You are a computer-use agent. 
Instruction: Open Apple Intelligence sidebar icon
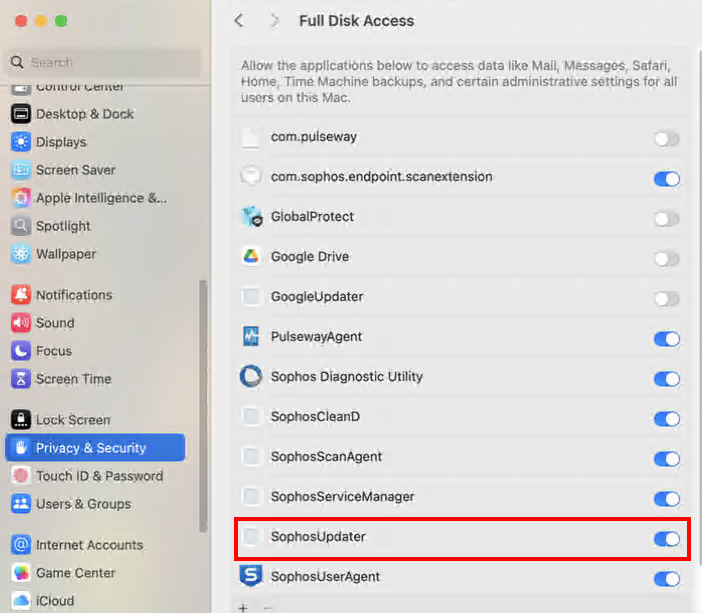tap(21, 198)
